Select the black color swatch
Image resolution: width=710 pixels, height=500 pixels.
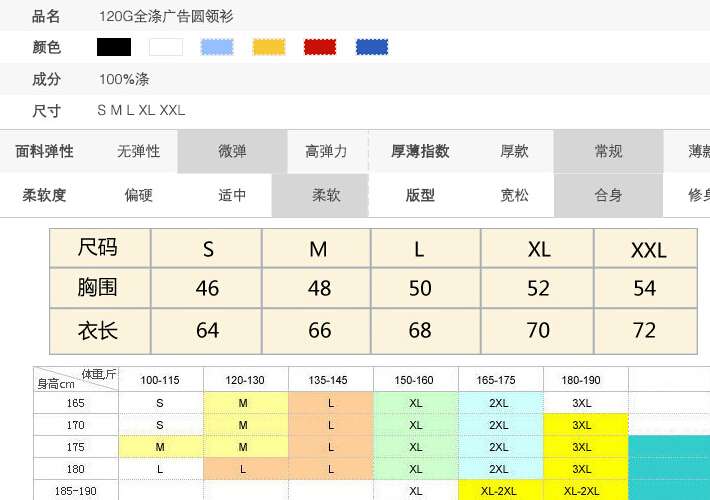[x=114, y=47]
